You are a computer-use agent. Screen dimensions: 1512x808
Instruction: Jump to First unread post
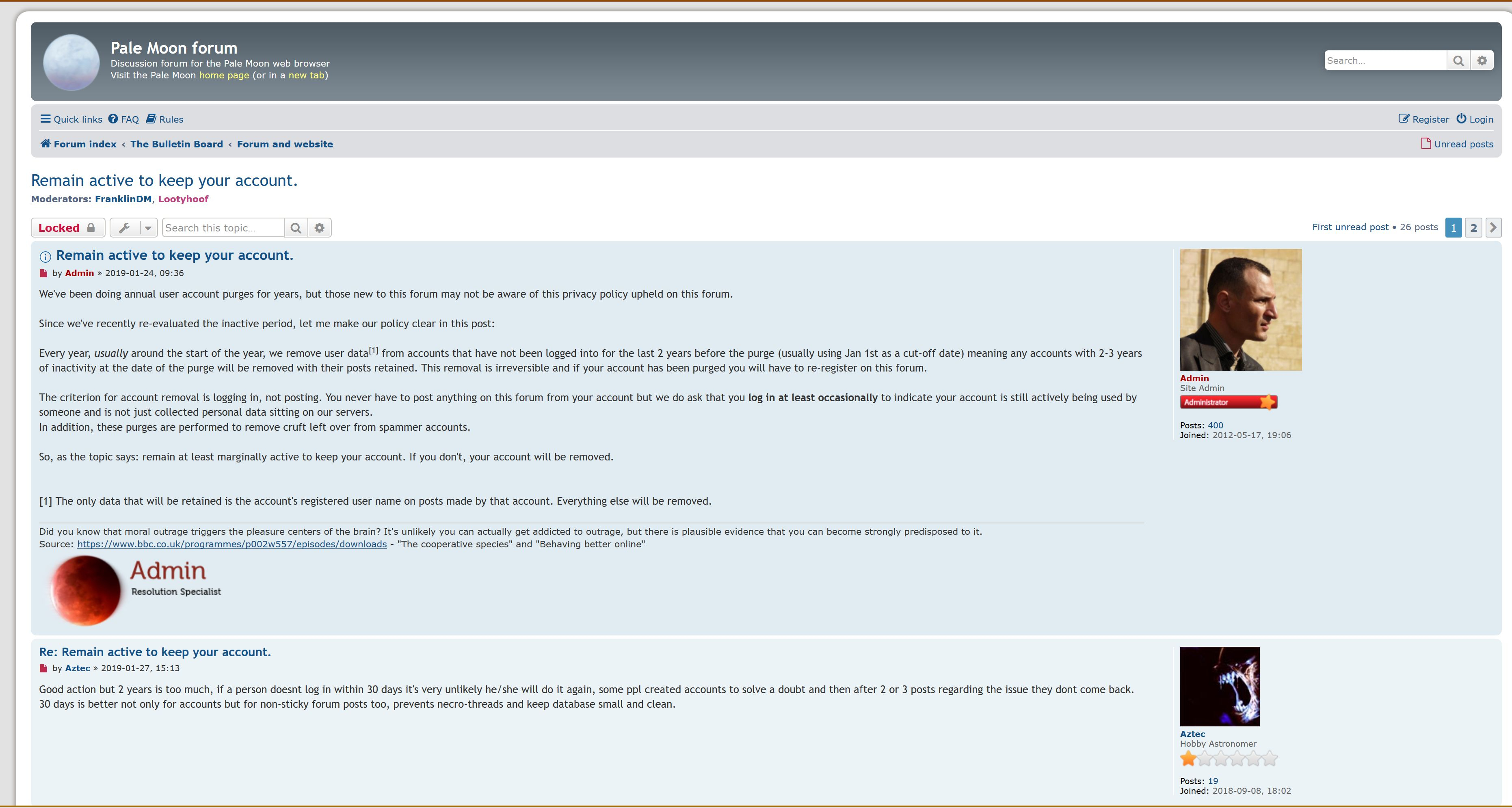[x=1350, y=227]
